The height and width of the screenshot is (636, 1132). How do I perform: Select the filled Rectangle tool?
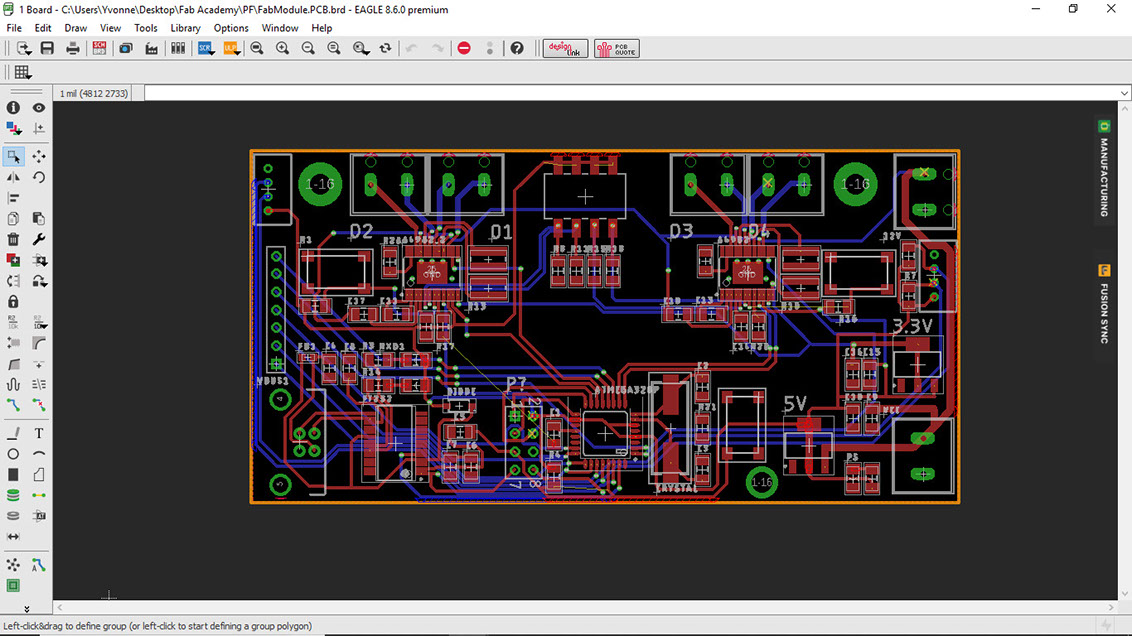(x=13, y=475)
